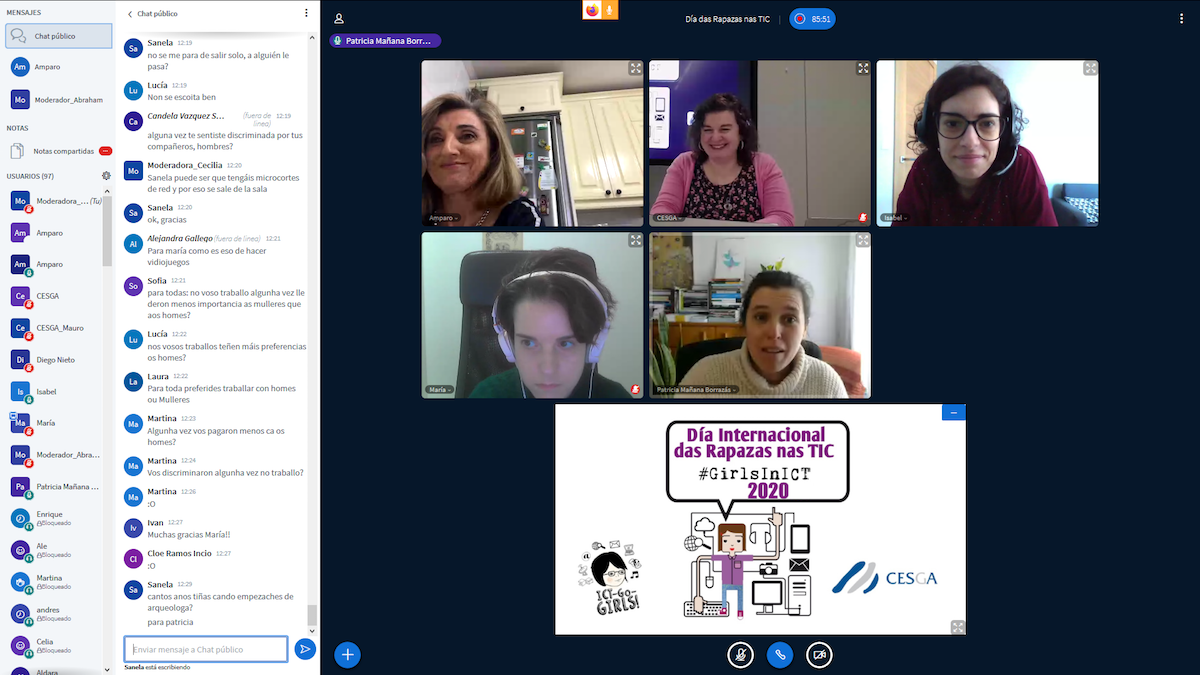1200x675 pixels.
Task: Click the participant icon in top left bar
Action: pyautogui.click(x=337, y=19)
